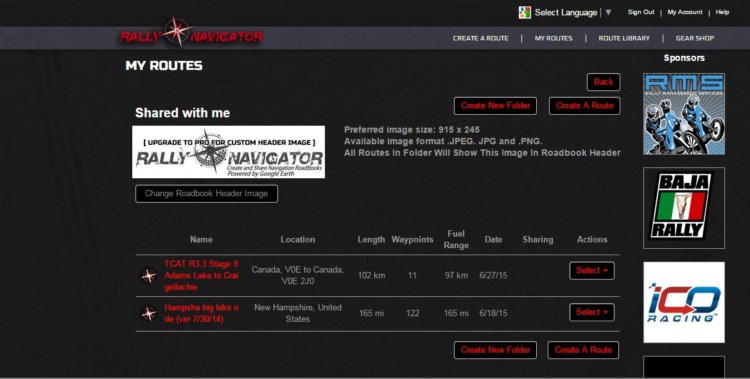Click bottom Create A Route button
750x379 pixels.
[584, 350]
